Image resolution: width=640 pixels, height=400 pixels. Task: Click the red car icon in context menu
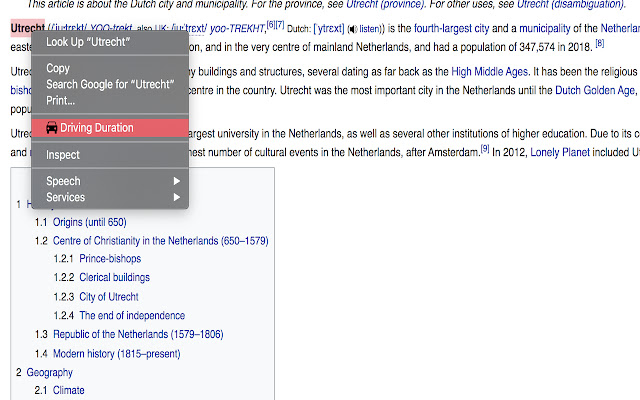[x=50, y=128]
